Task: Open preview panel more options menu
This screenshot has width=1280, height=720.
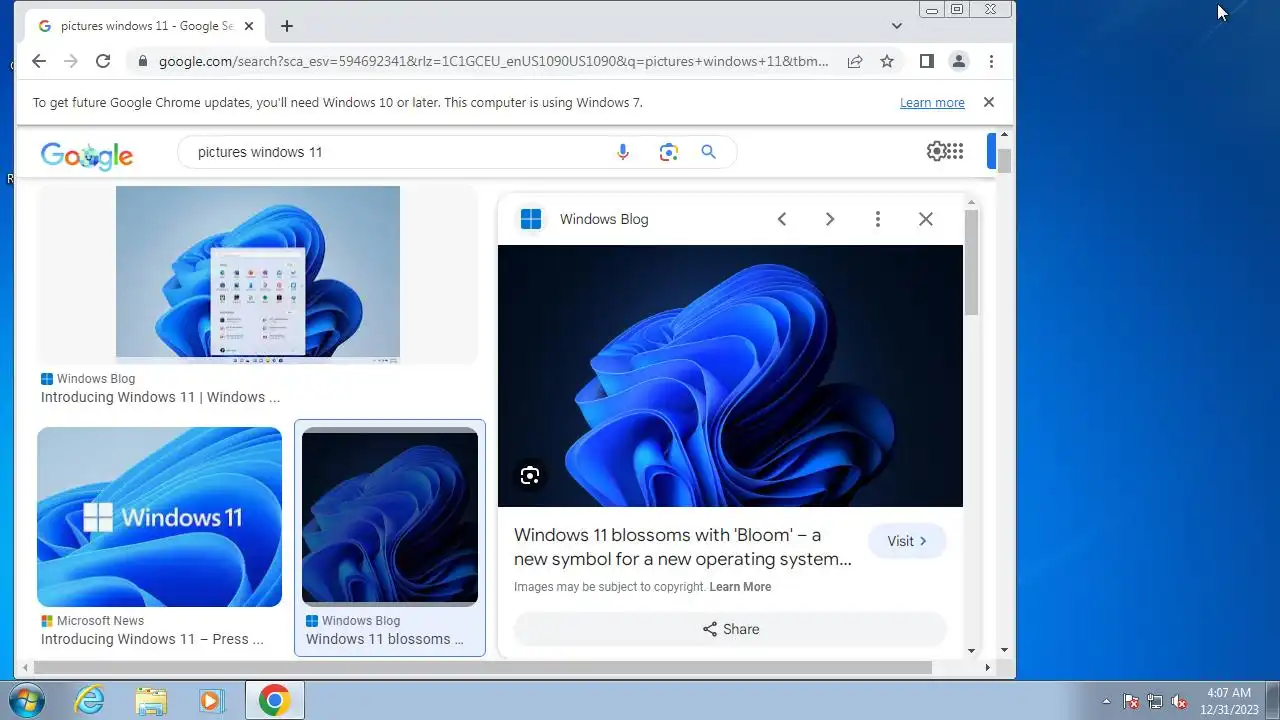Action: (878, 219)
